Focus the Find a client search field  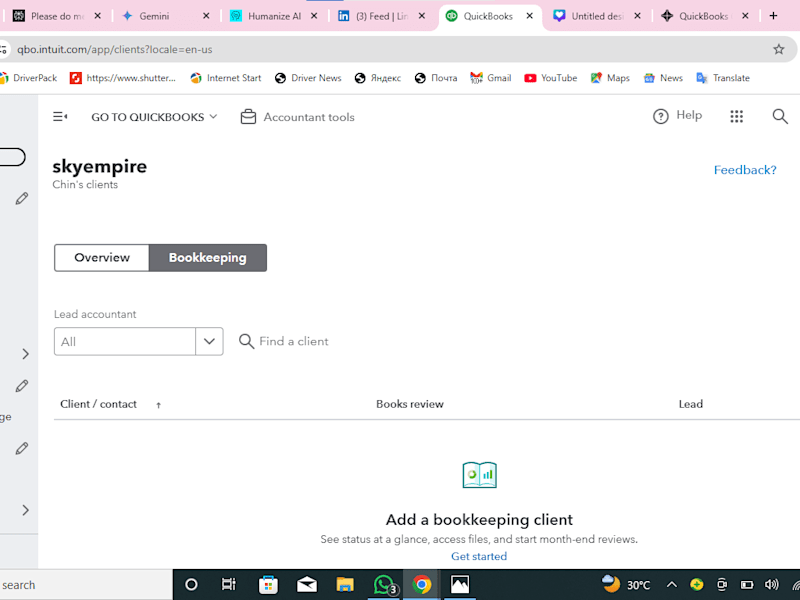tap(293, 341)
